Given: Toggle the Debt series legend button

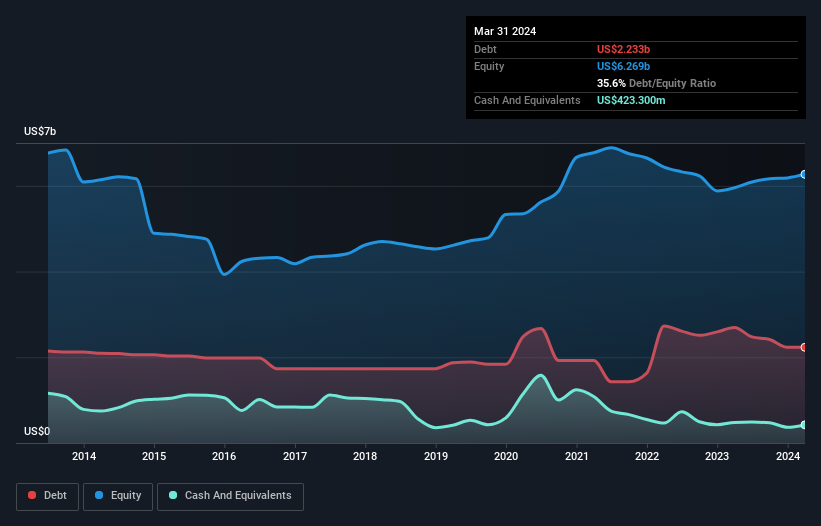Looking at the screenshot, I should click(48, 496).
